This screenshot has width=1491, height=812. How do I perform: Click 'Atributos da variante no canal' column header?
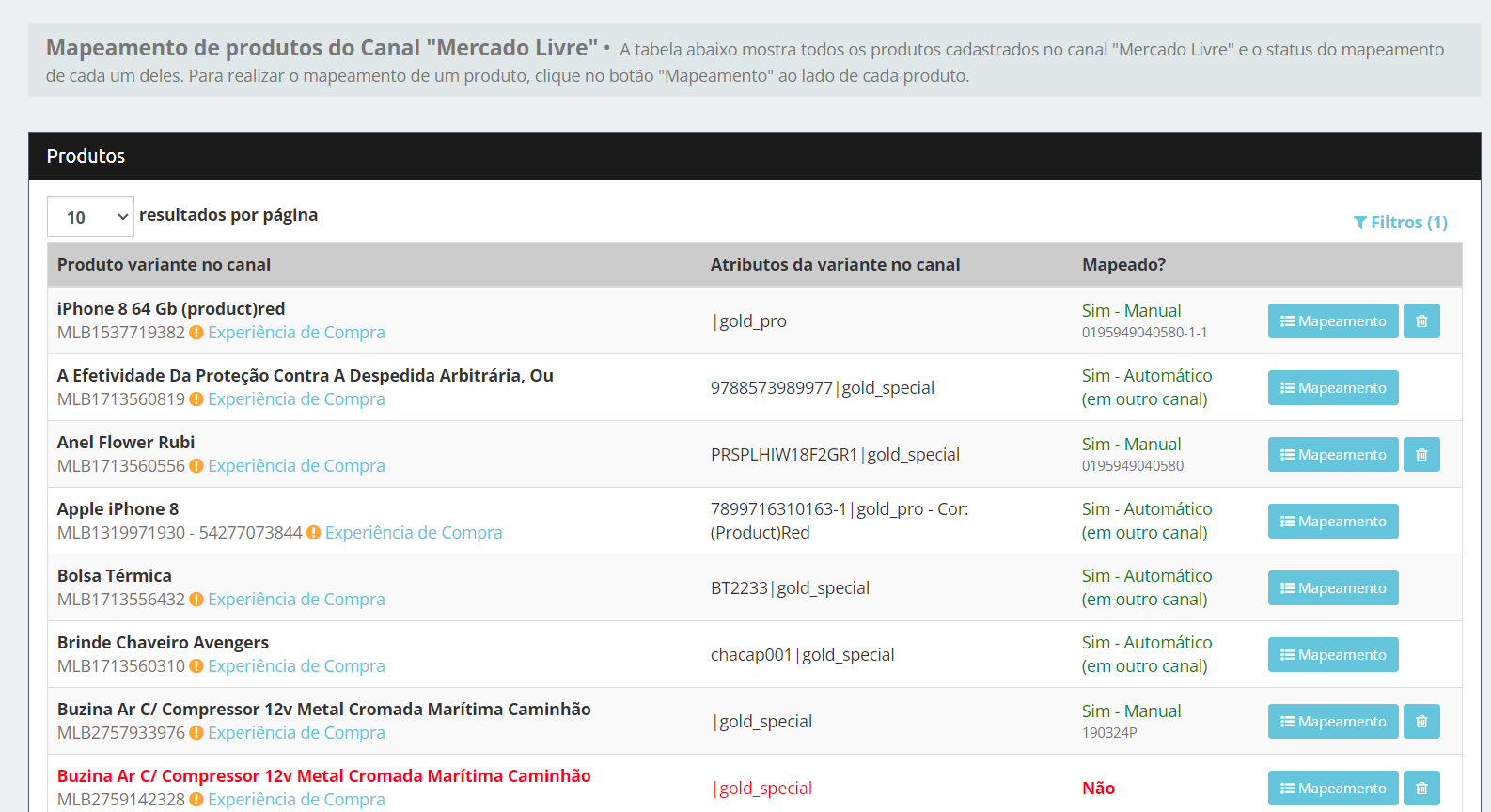click(x=835, y=265)
